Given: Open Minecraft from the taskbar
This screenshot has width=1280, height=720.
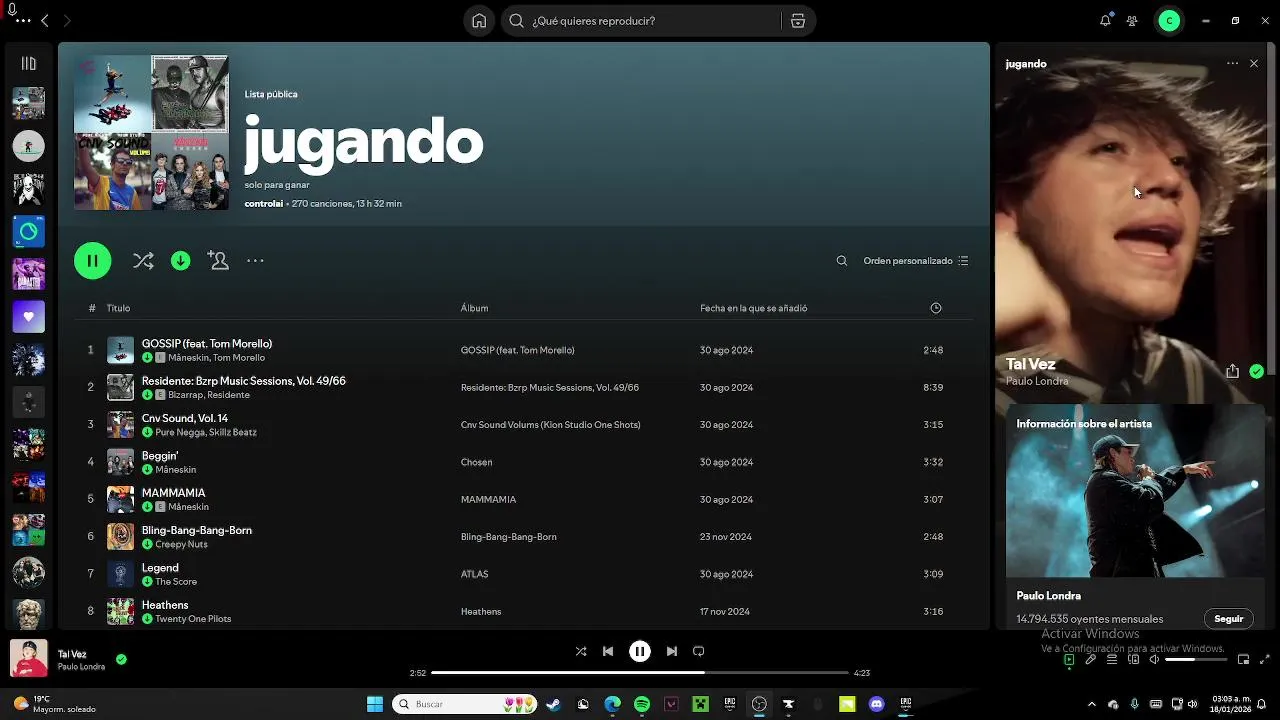Looking at the screenshot, I should pos(701,704).
